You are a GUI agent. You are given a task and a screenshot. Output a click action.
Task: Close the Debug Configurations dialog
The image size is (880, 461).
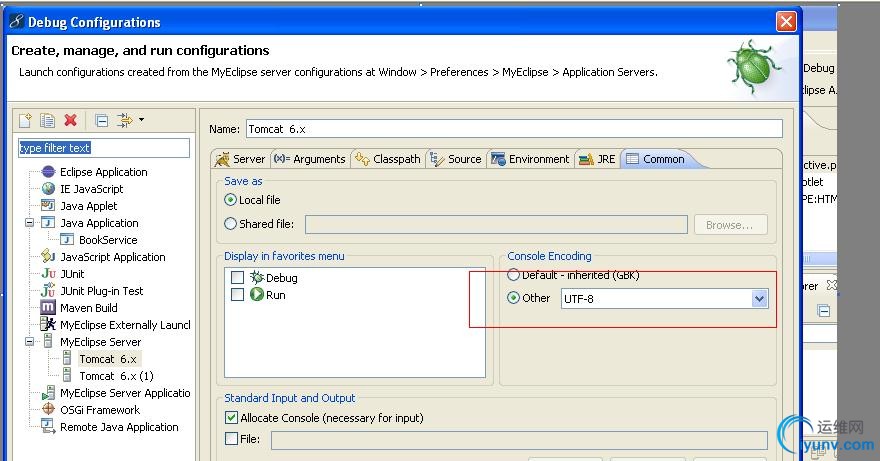[786, 22]
